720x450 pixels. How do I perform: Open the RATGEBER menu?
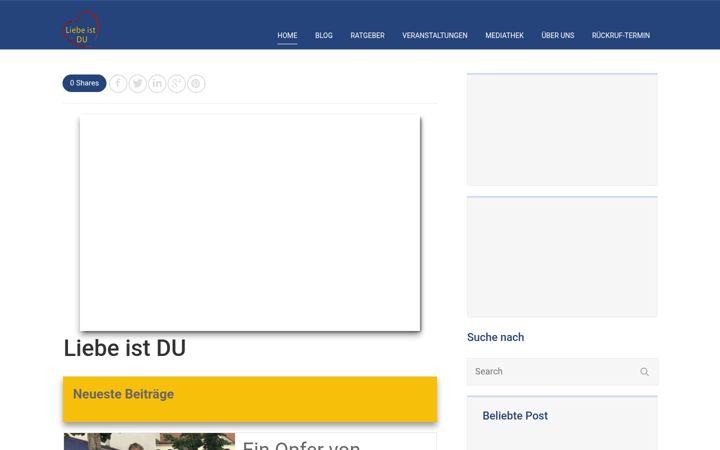(x=367, y=35)
